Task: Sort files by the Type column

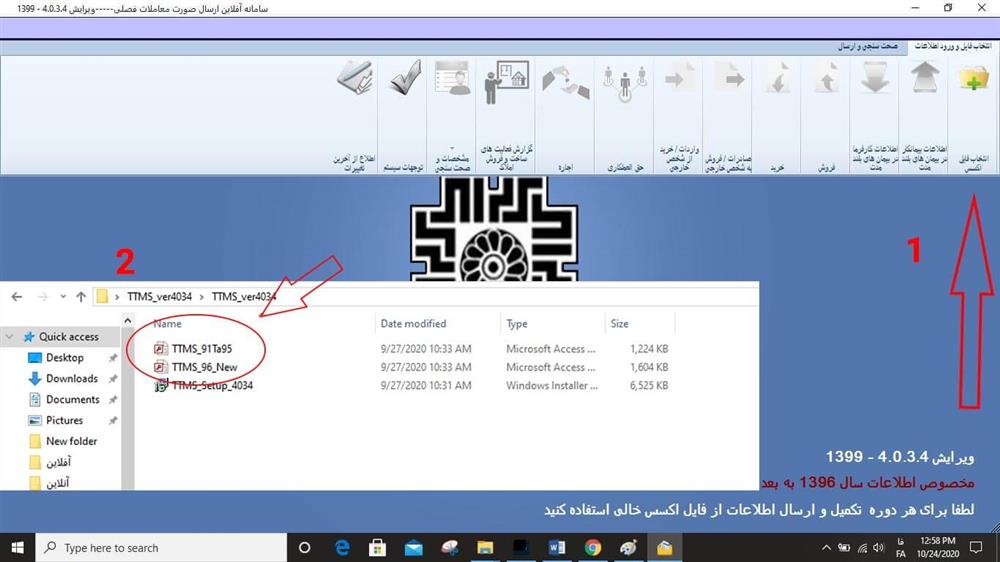Action: click(x=517, y=323)
